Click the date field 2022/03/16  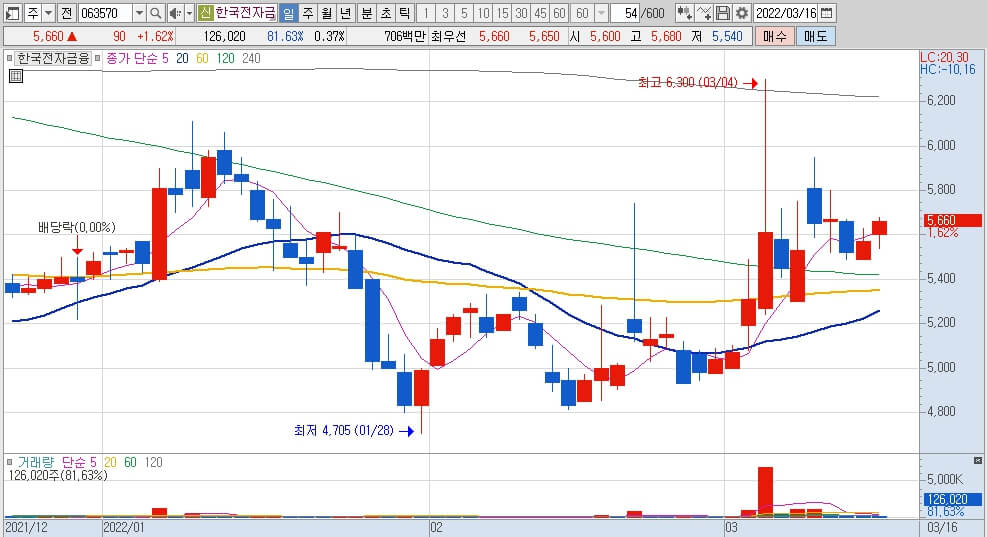tap(786, 13)
